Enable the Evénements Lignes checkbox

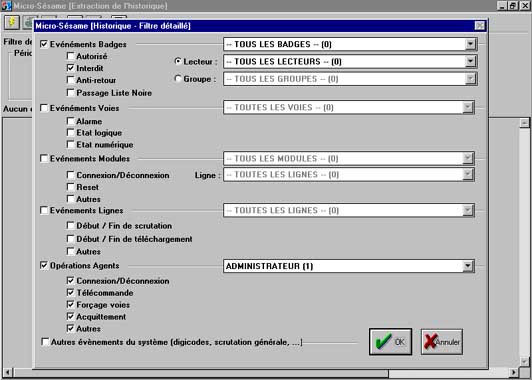tap(44, 210)
